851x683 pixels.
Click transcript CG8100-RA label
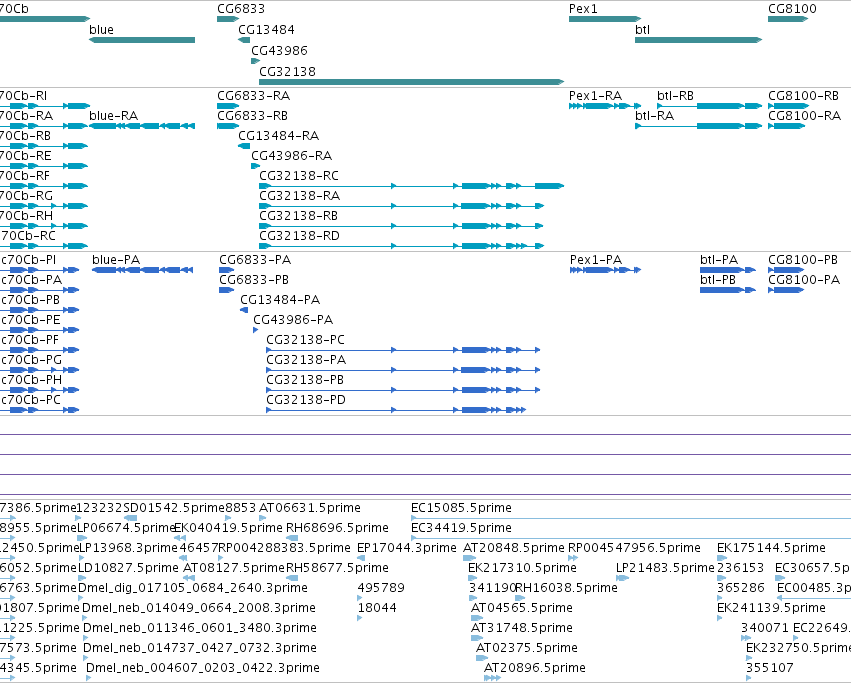click(x=804, y=116)
